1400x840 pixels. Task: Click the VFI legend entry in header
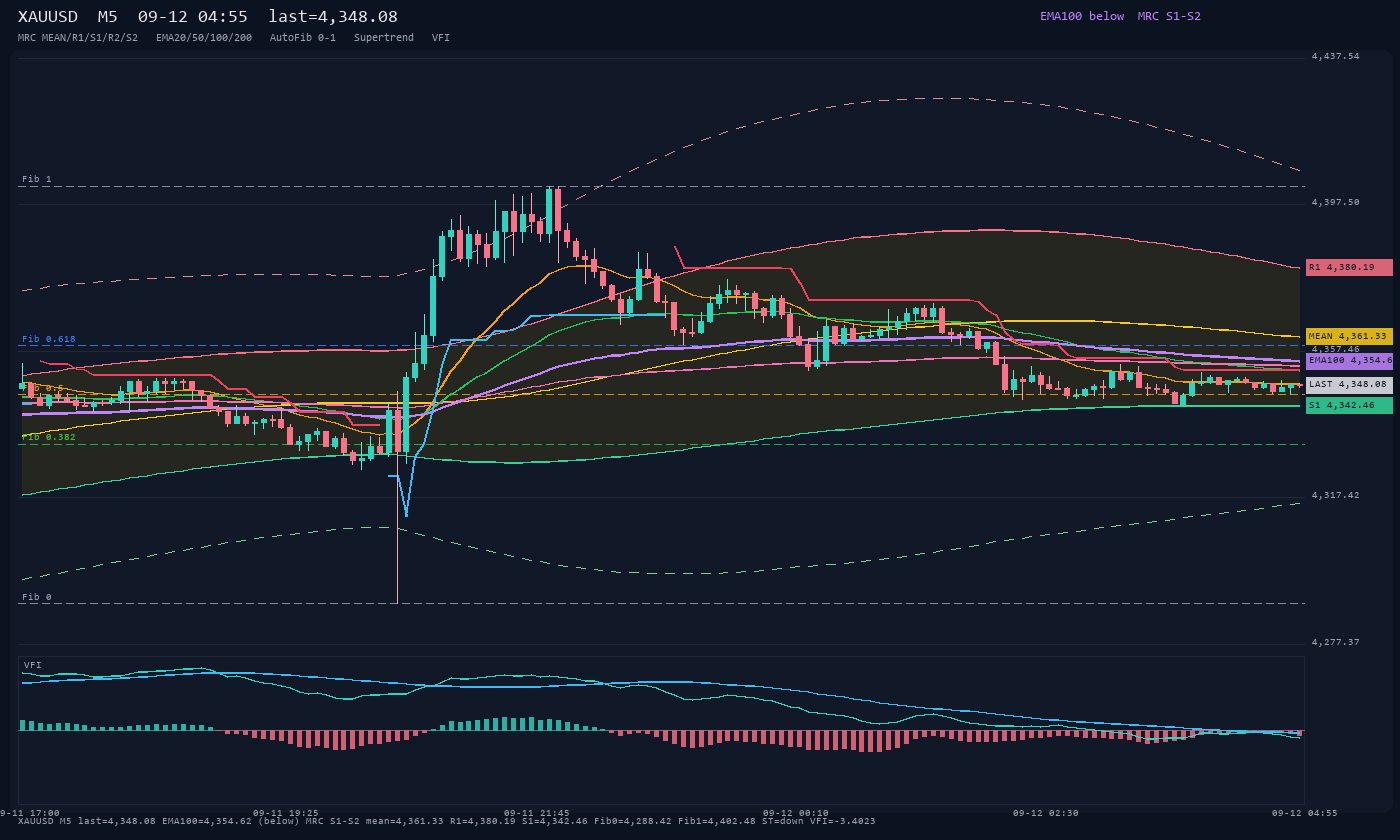point(441,38)
